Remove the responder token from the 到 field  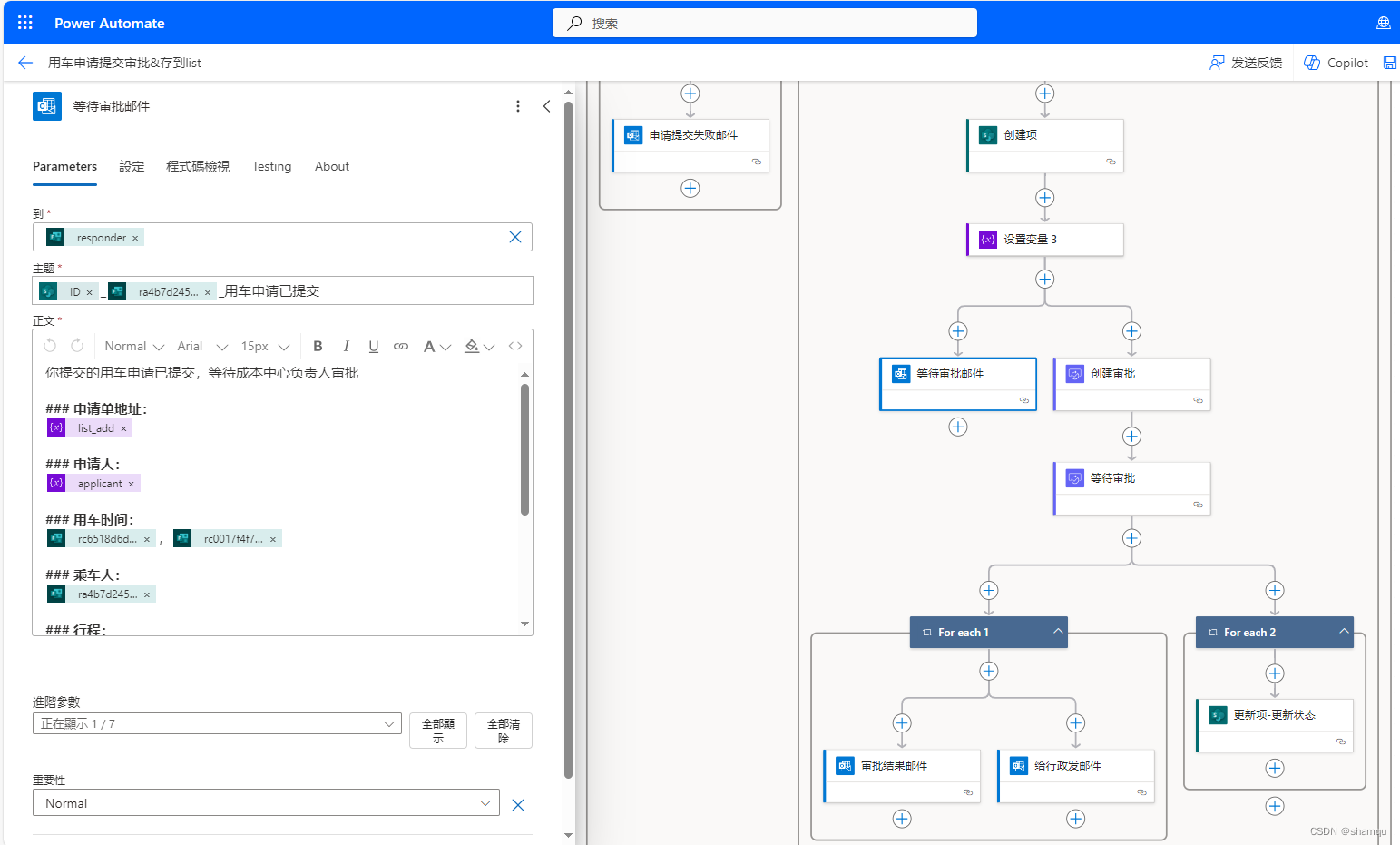click(134, 237)
